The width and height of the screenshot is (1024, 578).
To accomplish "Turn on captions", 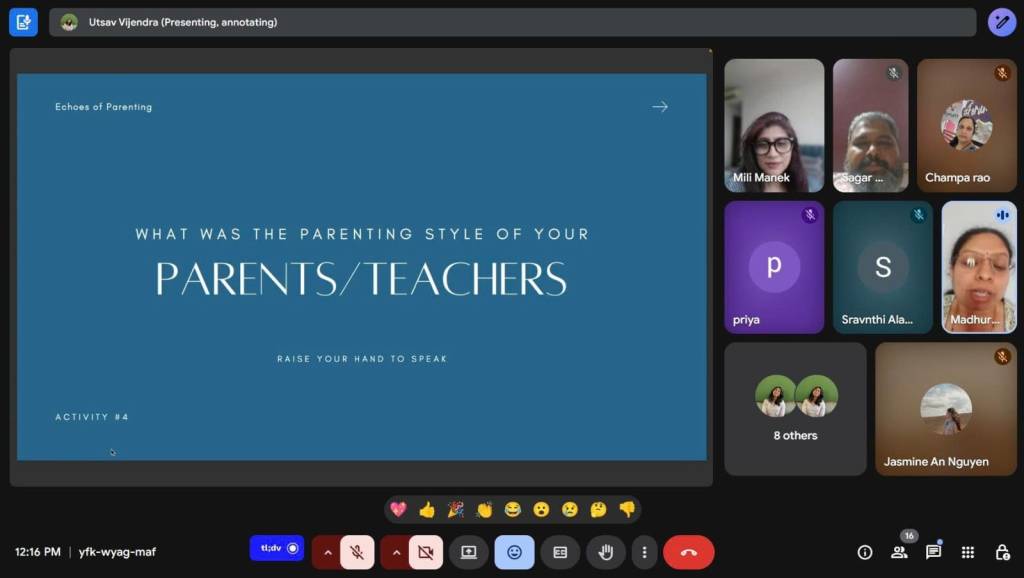I will coord(560,552).
